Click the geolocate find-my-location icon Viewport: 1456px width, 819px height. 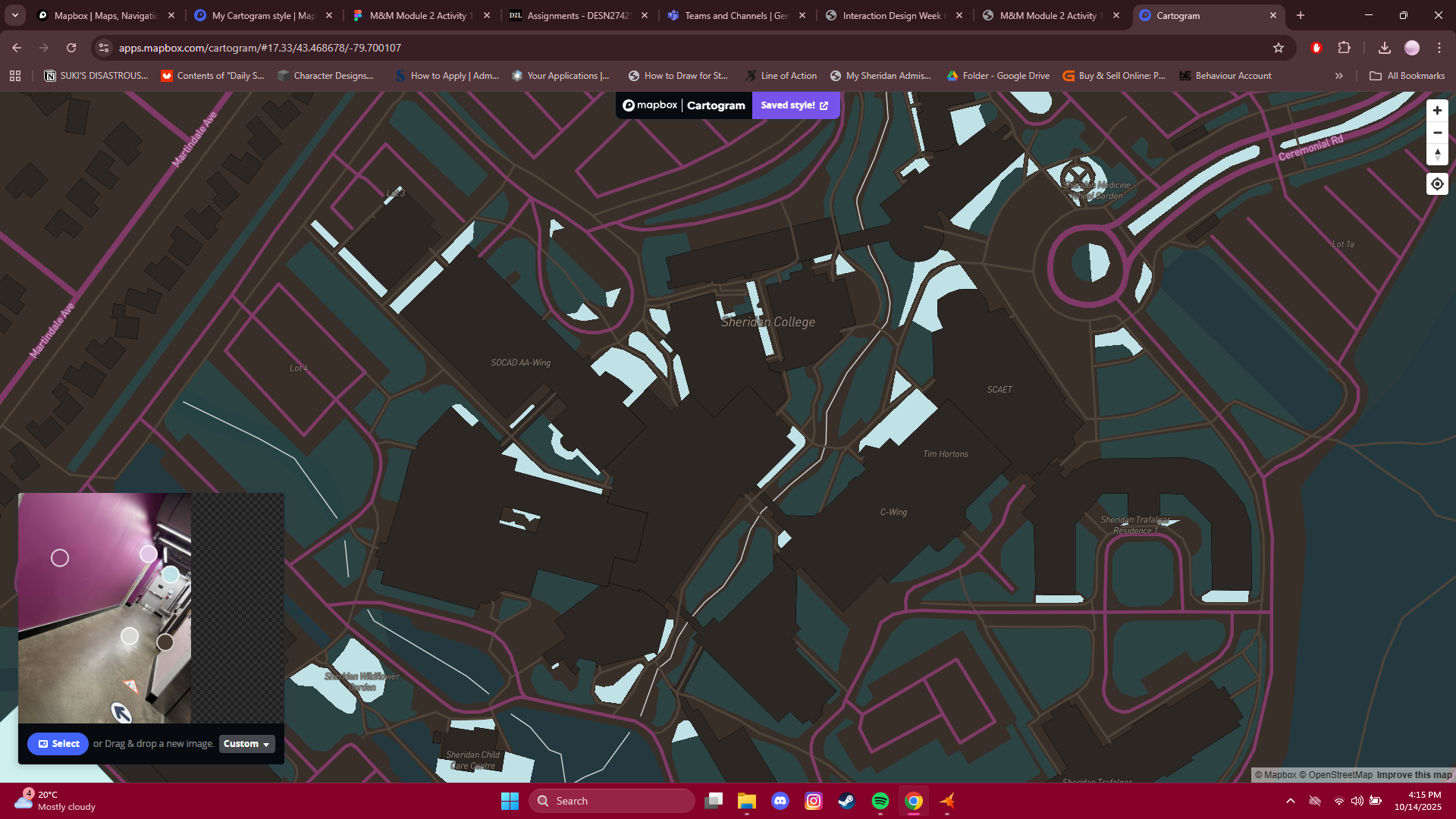click(1437, 184)
